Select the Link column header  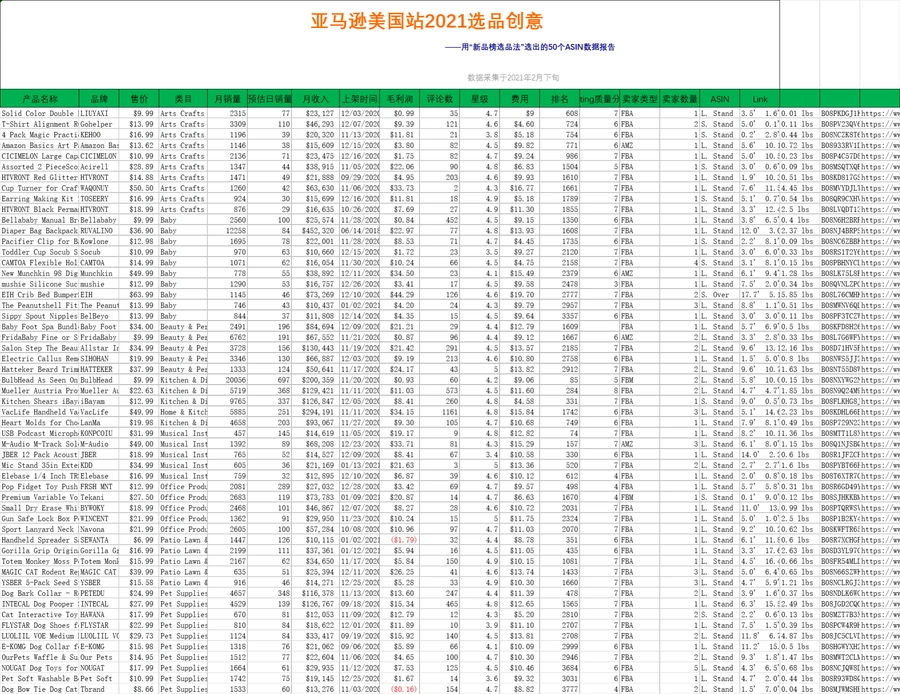(x=760, y=99)
